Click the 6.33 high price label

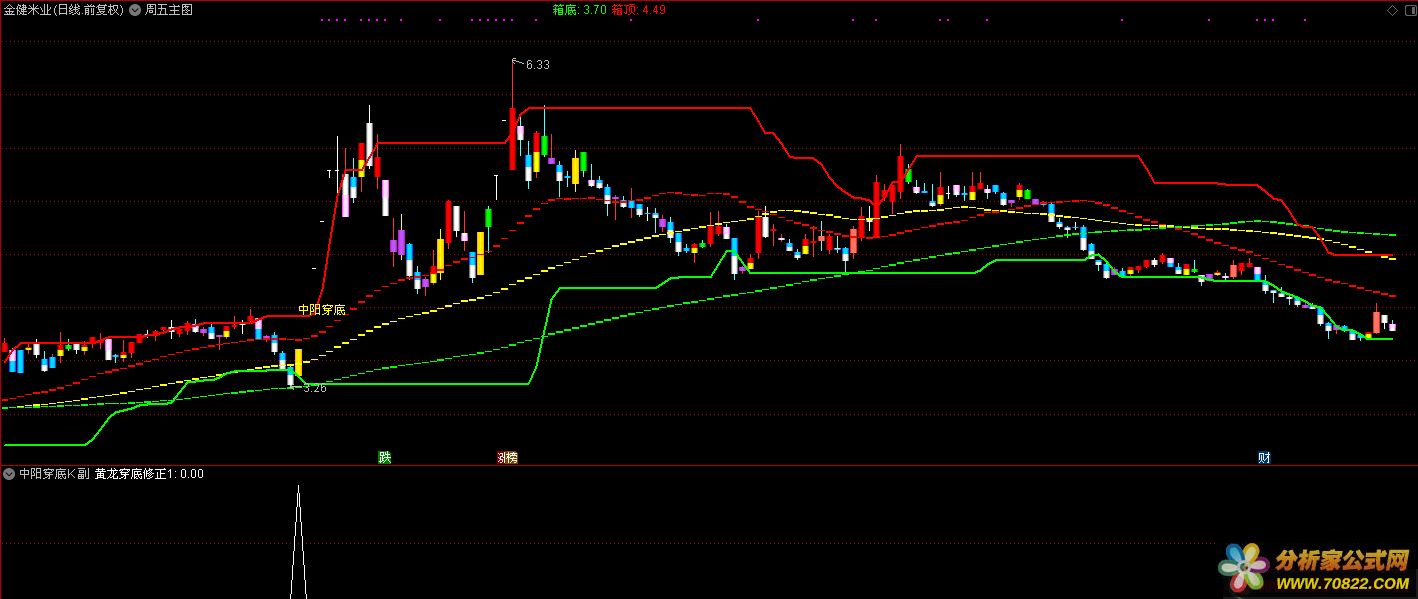coord(538,65)
